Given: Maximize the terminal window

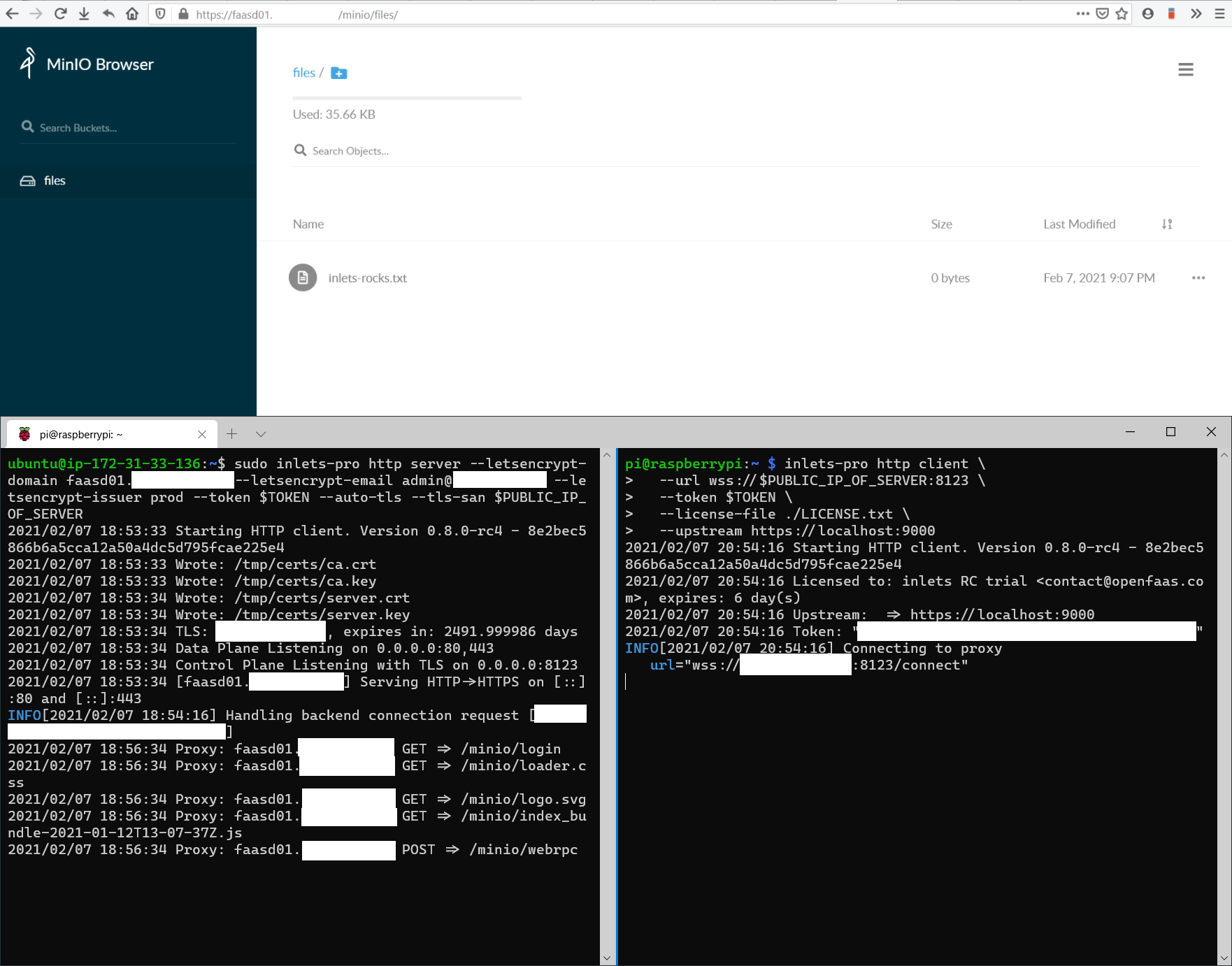Looking at the screenshot, I should 1170,432.
